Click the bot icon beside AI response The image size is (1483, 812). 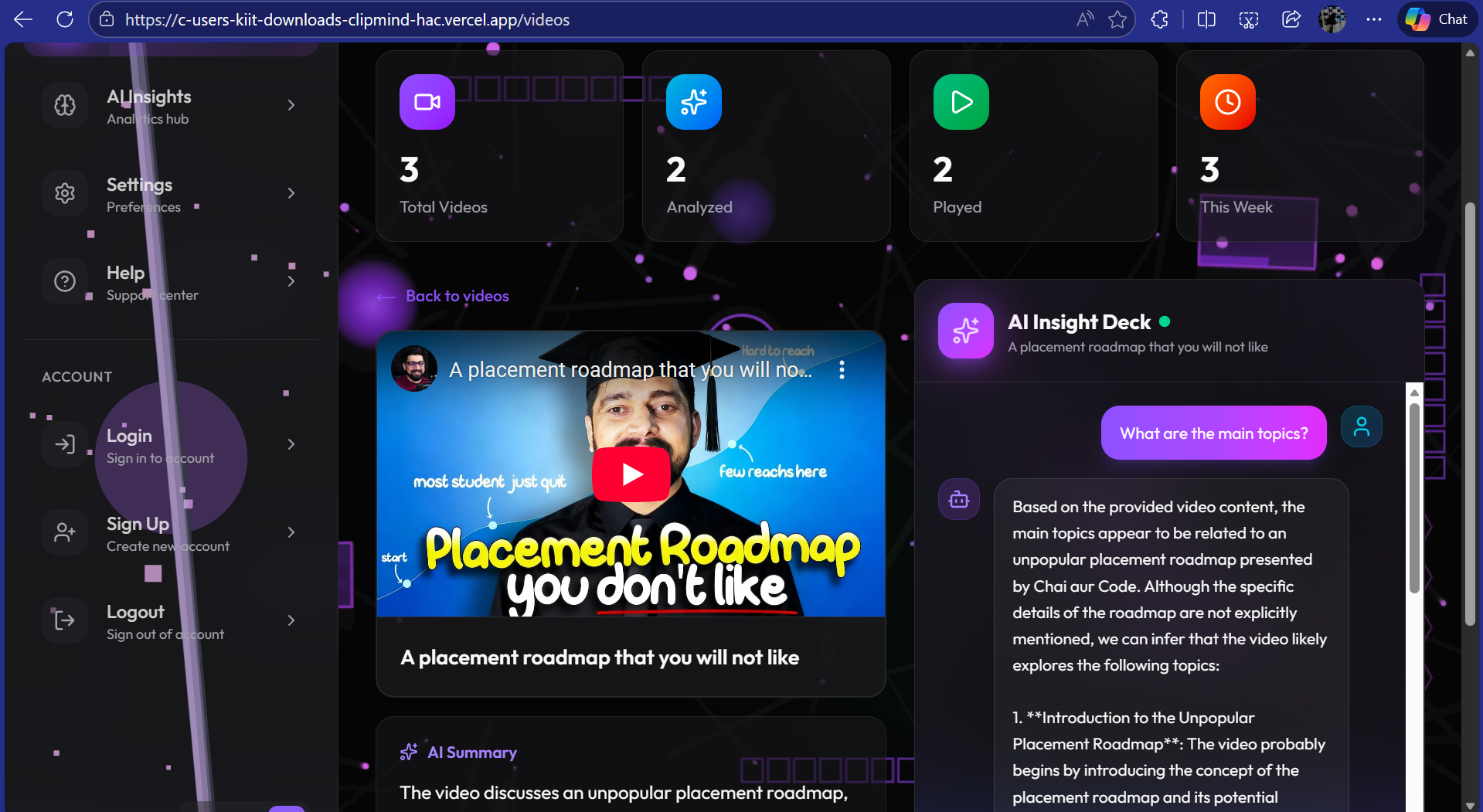pos(959,499)
